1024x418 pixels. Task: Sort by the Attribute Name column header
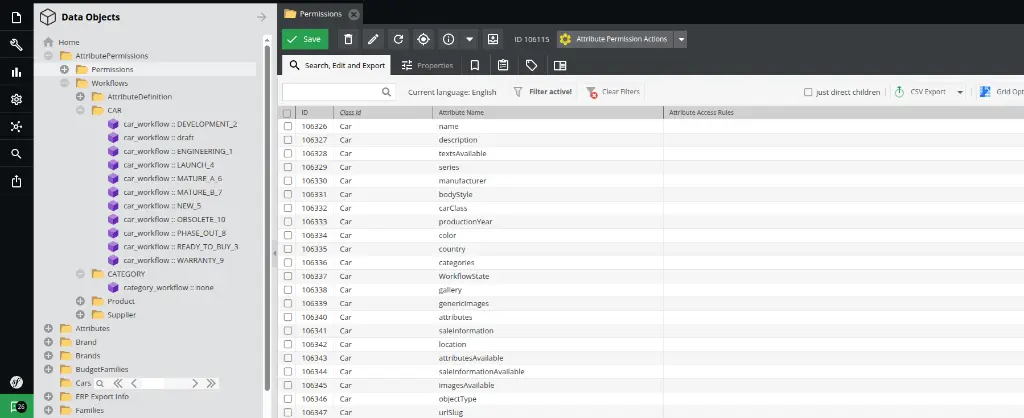pos(547,113)
